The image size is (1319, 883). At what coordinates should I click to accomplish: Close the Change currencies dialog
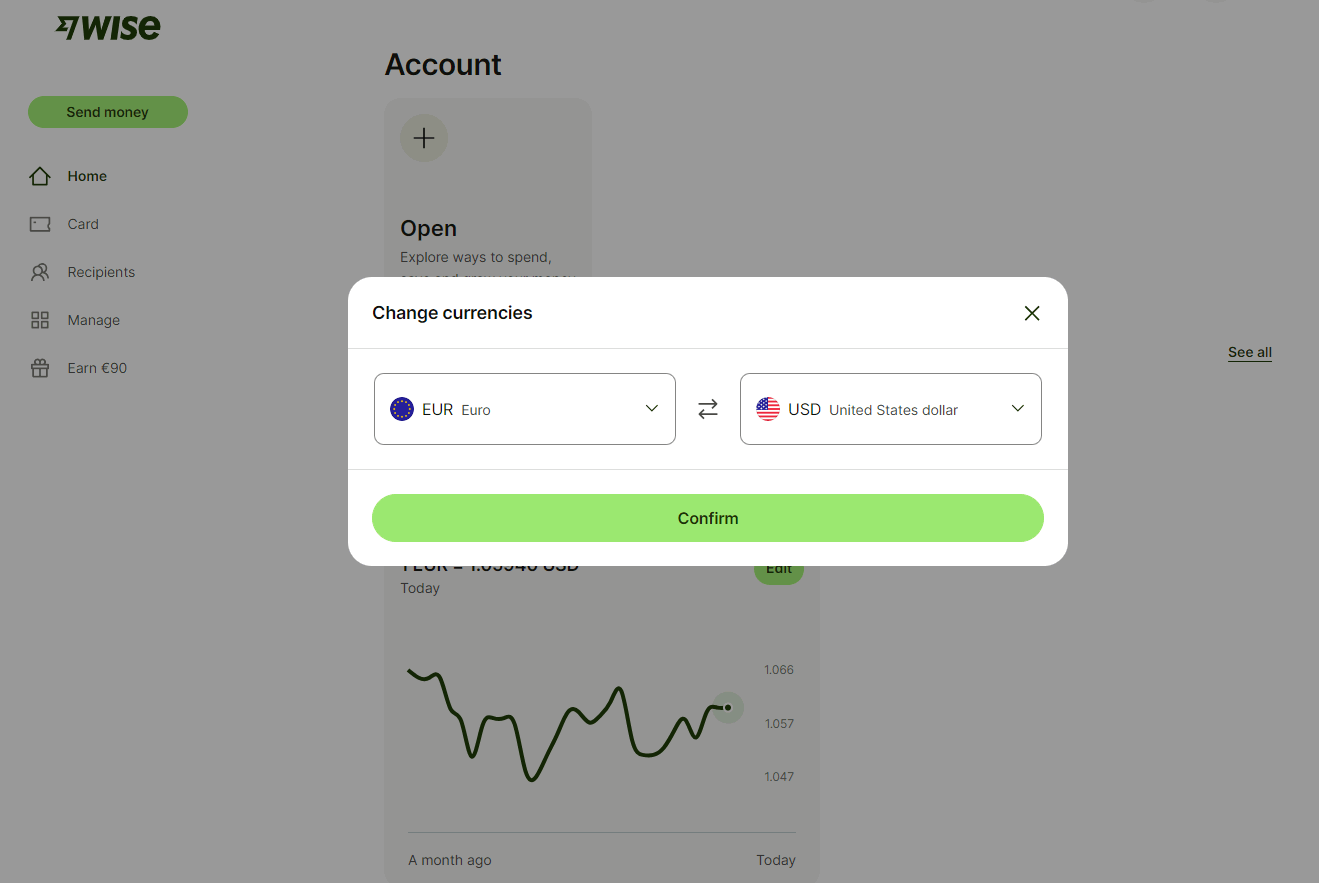point(1032,313)
